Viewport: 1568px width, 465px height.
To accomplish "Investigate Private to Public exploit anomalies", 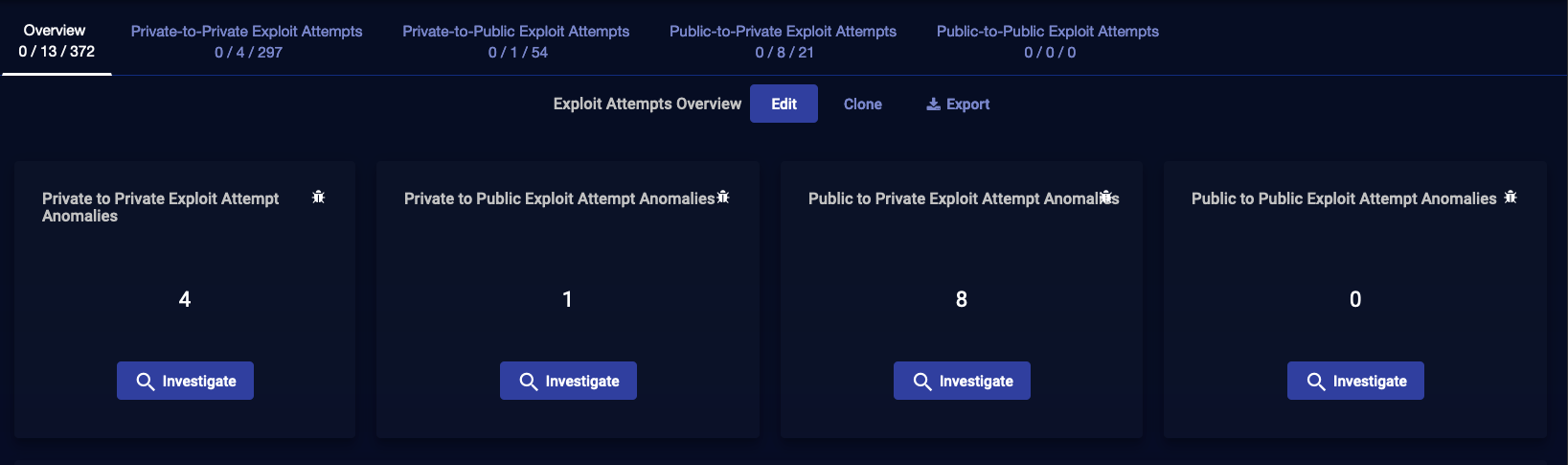I will [x=568, y=381].
